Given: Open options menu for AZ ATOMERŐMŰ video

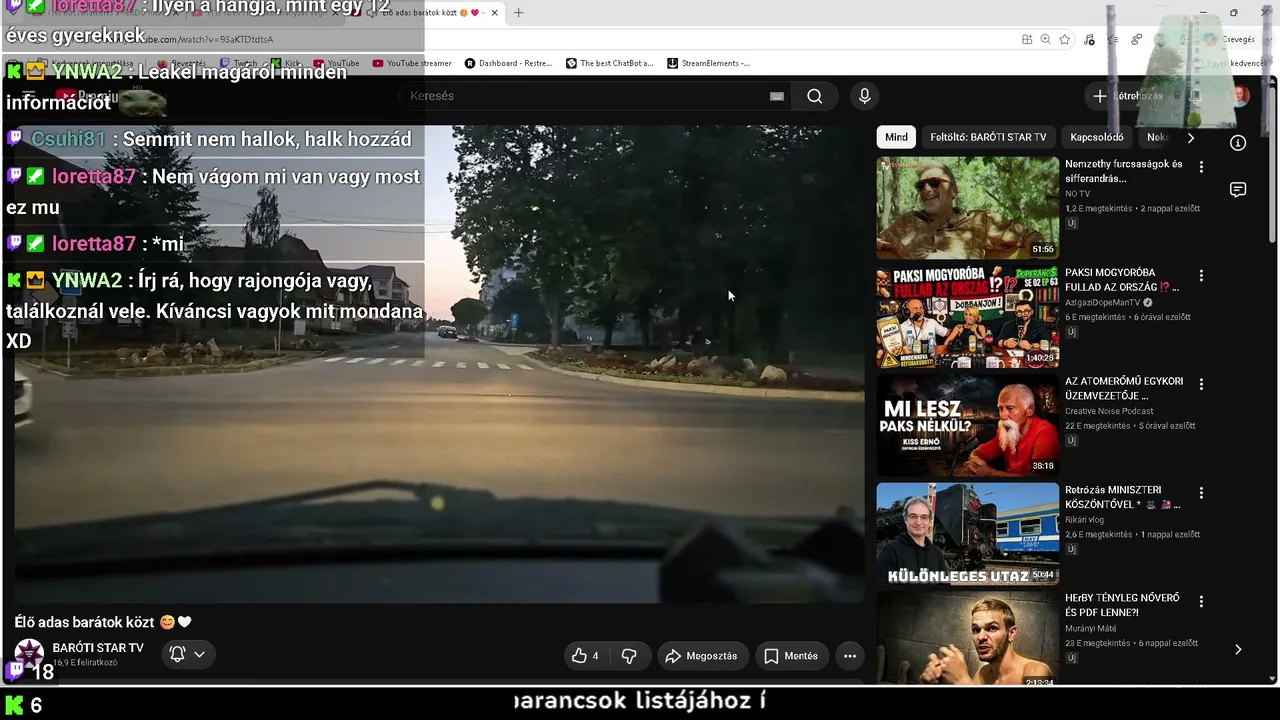Looking at the screenshot, I should click(x=1201, y=384).
